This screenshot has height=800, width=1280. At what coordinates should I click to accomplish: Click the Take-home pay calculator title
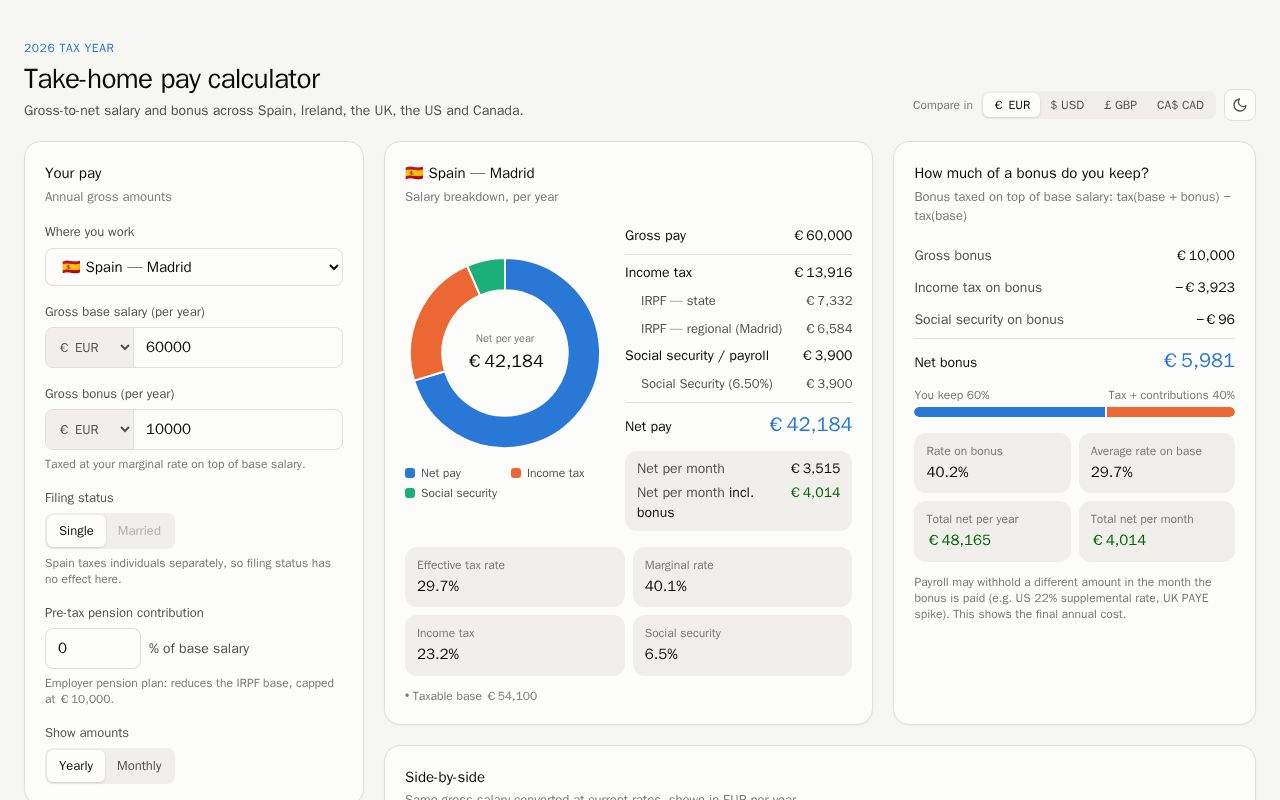pos(172,79)
